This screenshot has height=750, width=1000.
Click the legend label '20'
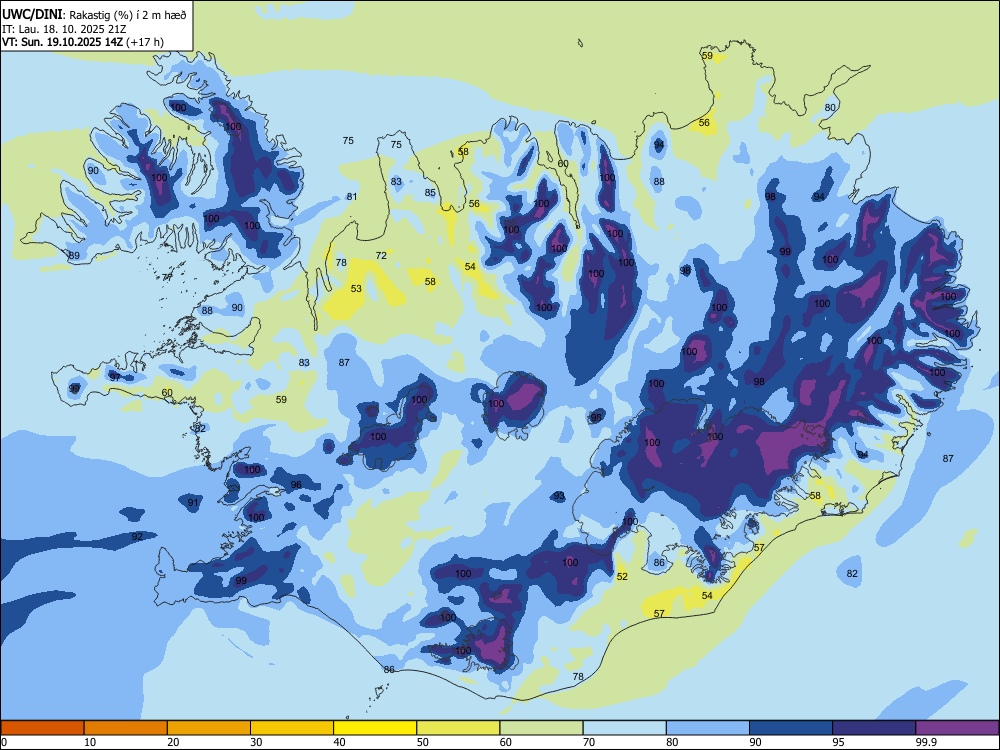(173, 742)
